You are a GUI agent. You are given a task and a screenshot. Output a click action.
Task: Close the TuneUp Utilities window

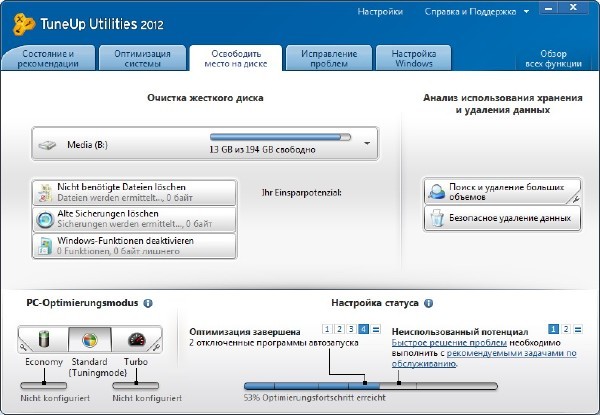click(x=573, y=8)
